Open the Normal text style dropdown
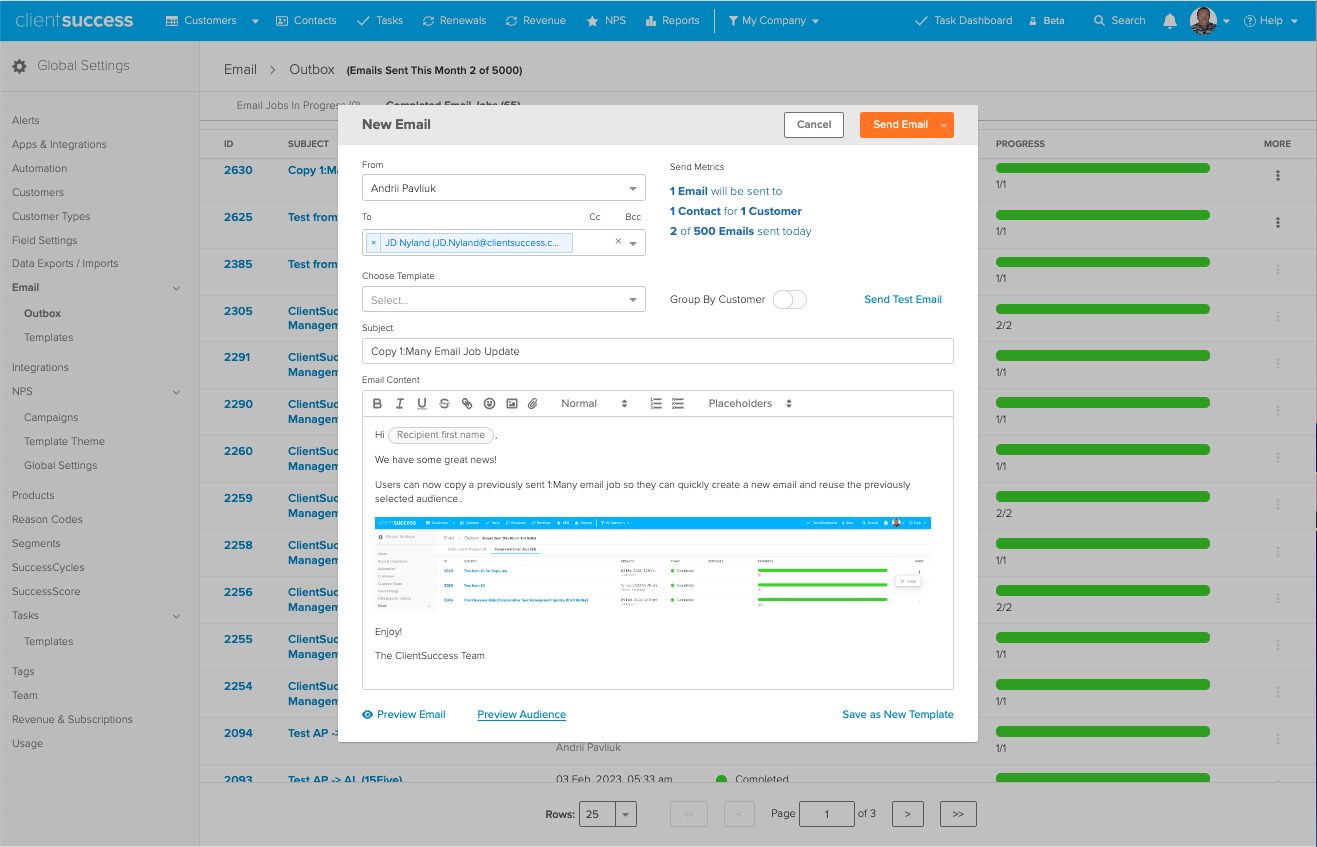Viewport: 1317px width, 847px height. click(594, 404)
